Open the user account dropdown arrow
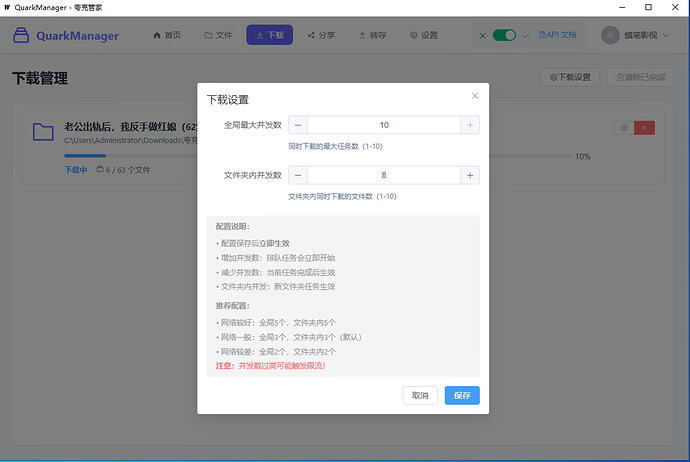690x462 pixels. tap(666, 35)
